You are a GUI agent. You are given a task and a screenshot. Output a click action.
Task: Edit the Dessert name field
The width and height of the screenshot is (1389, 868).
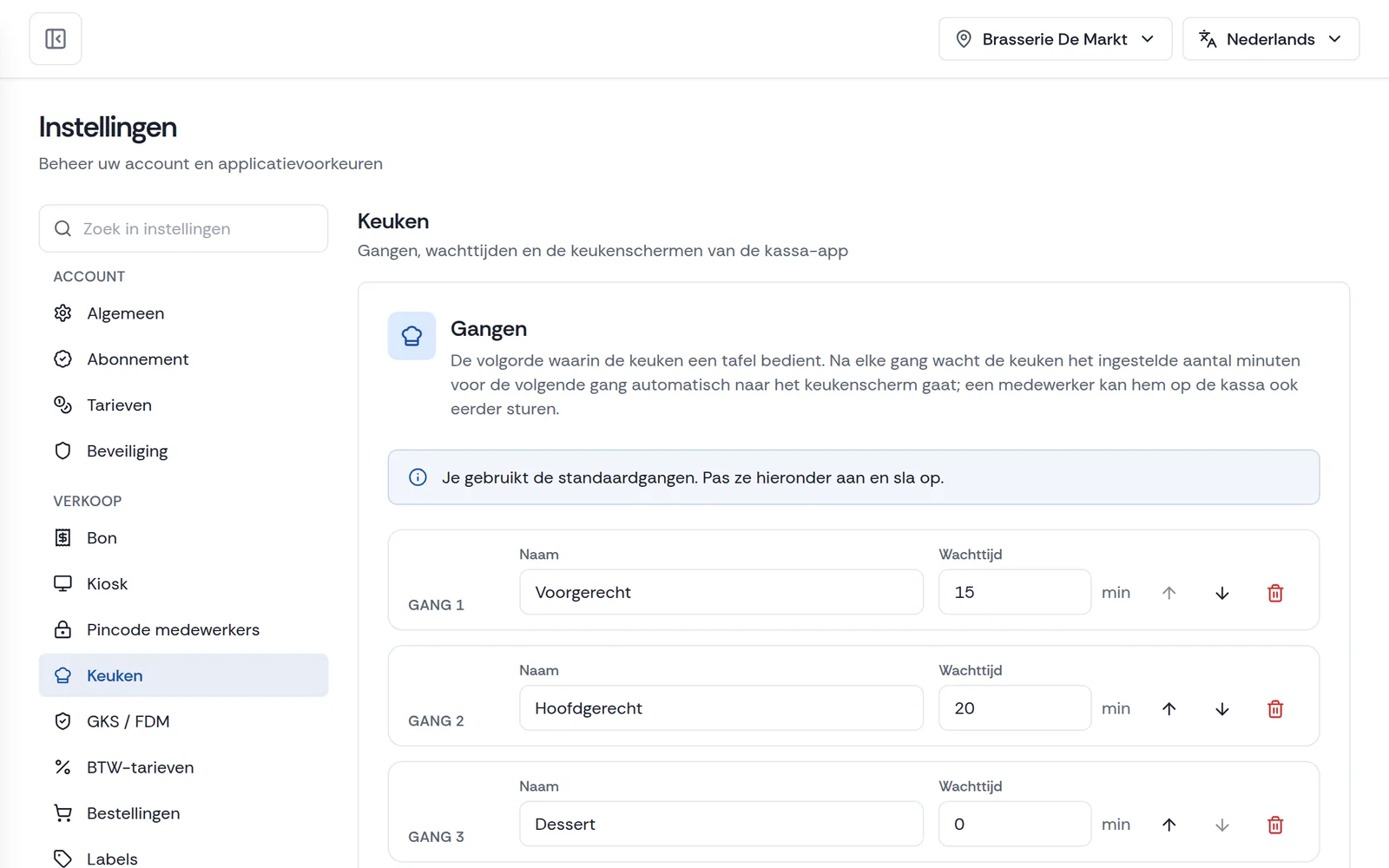(x=721, y=824)
